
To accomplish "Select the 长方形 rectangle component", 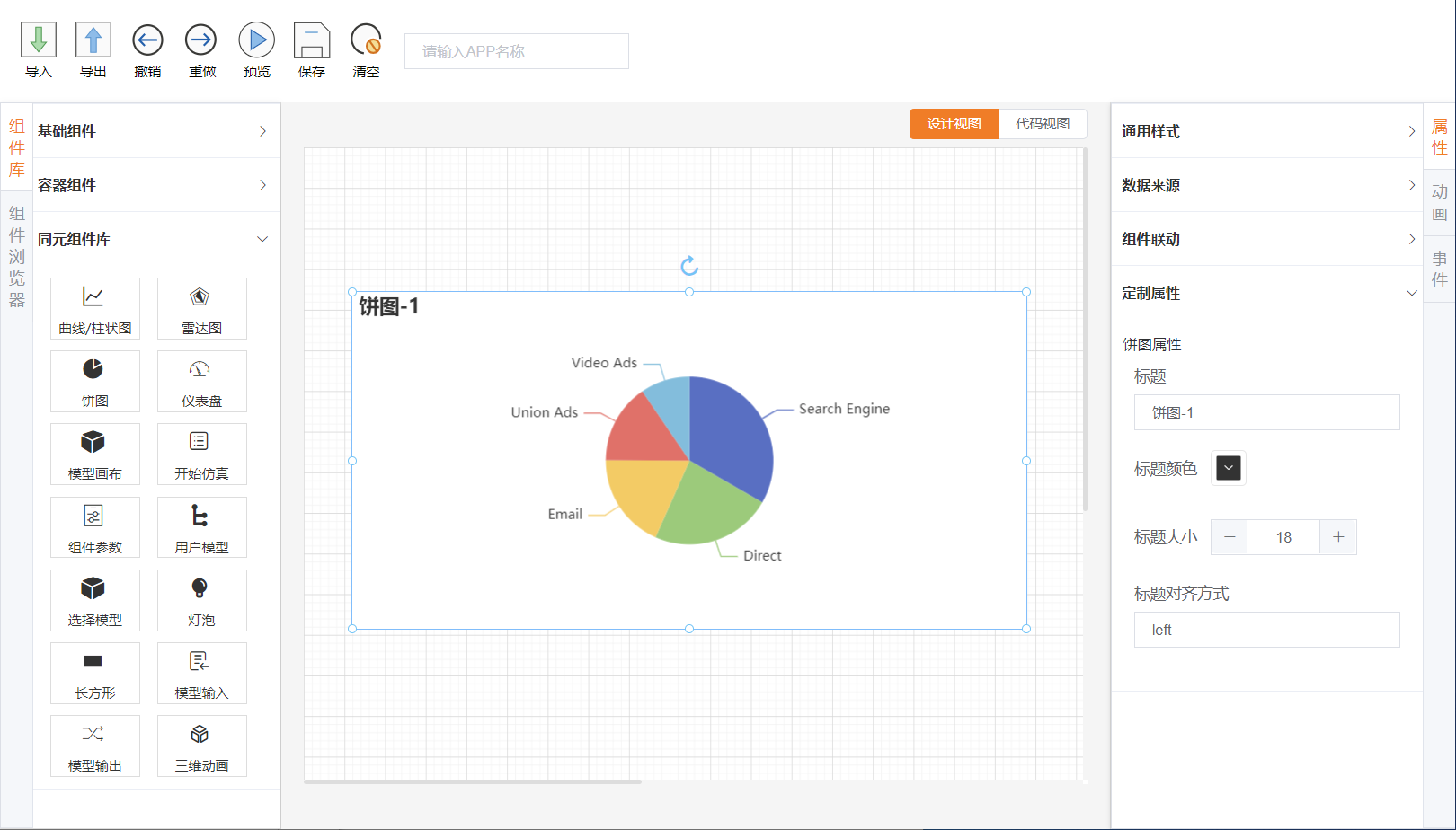I will click(95, 673).
